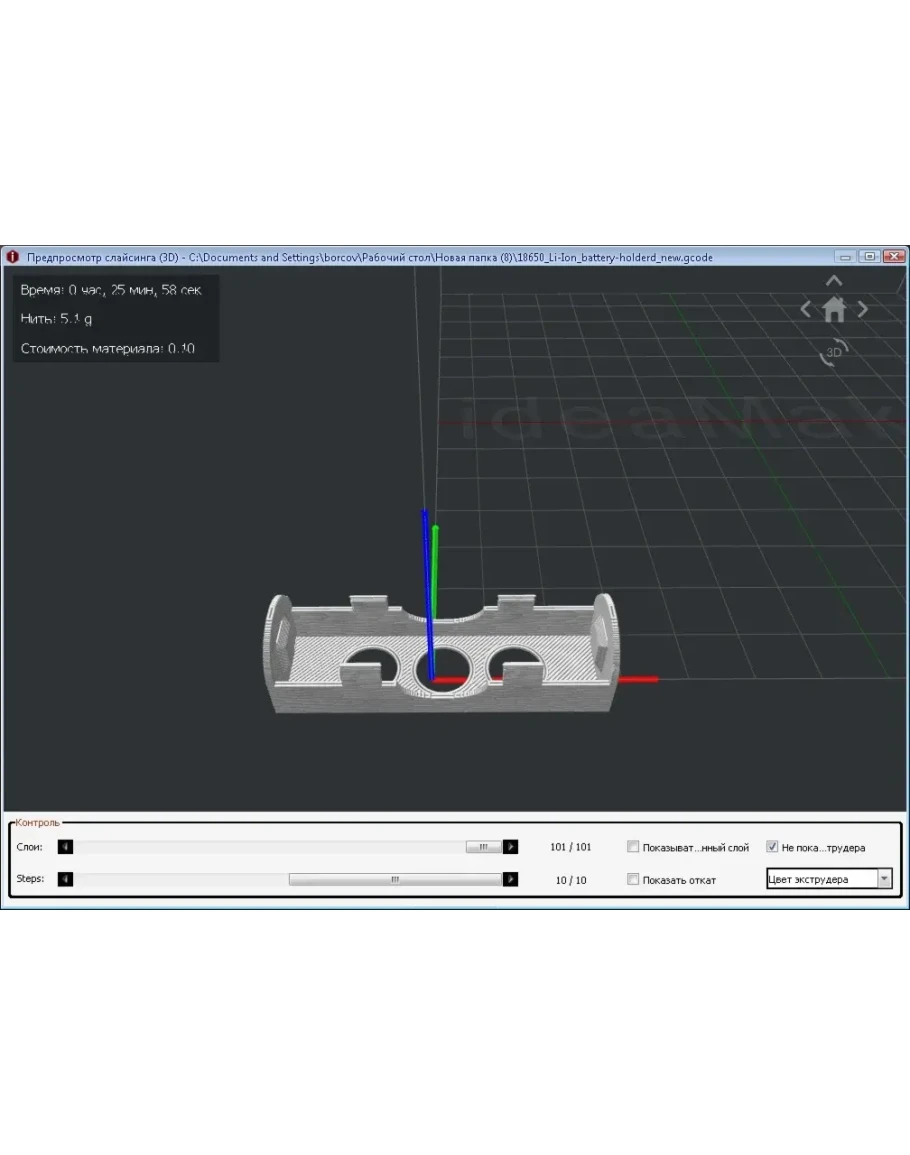Open the Цвет экструдера dropdown
The height and width of the screenshot is (1155, 910).
coord(883,879)
